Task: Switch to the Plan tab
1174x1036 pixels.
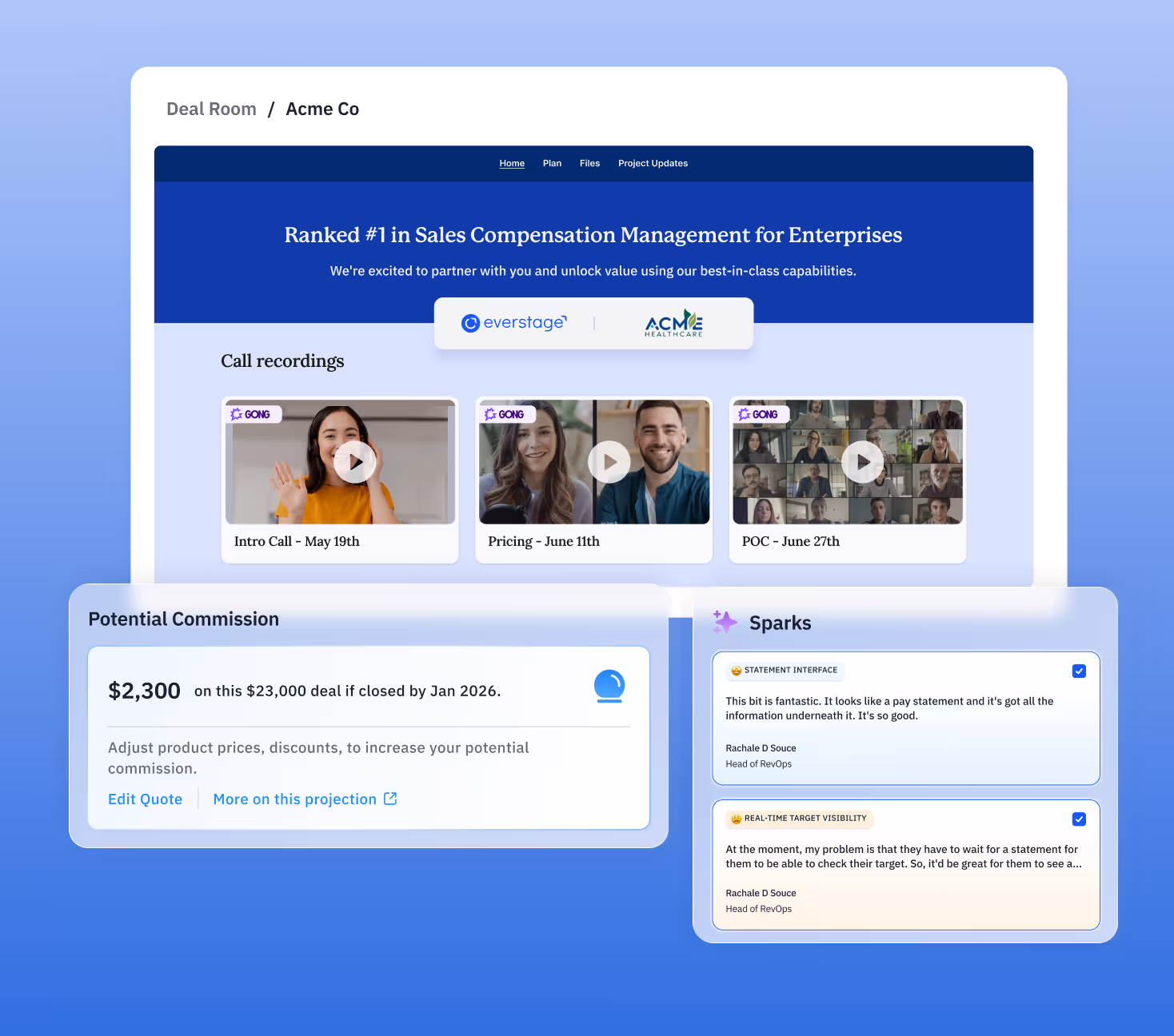Action: tap(552, 163)
